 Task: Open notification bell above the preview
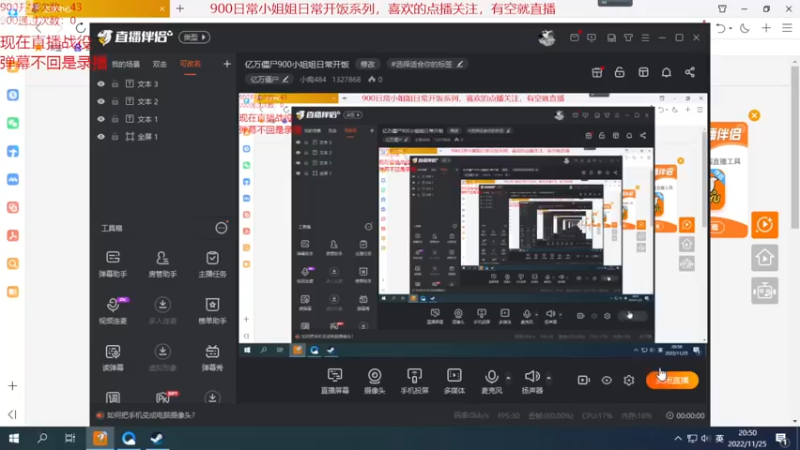tap(666, 72)
